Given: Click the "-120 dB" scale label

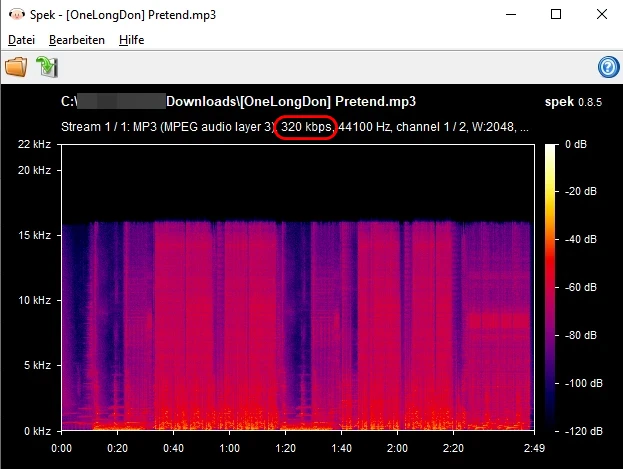Looking at the screenshot, I should click(583, 431).
